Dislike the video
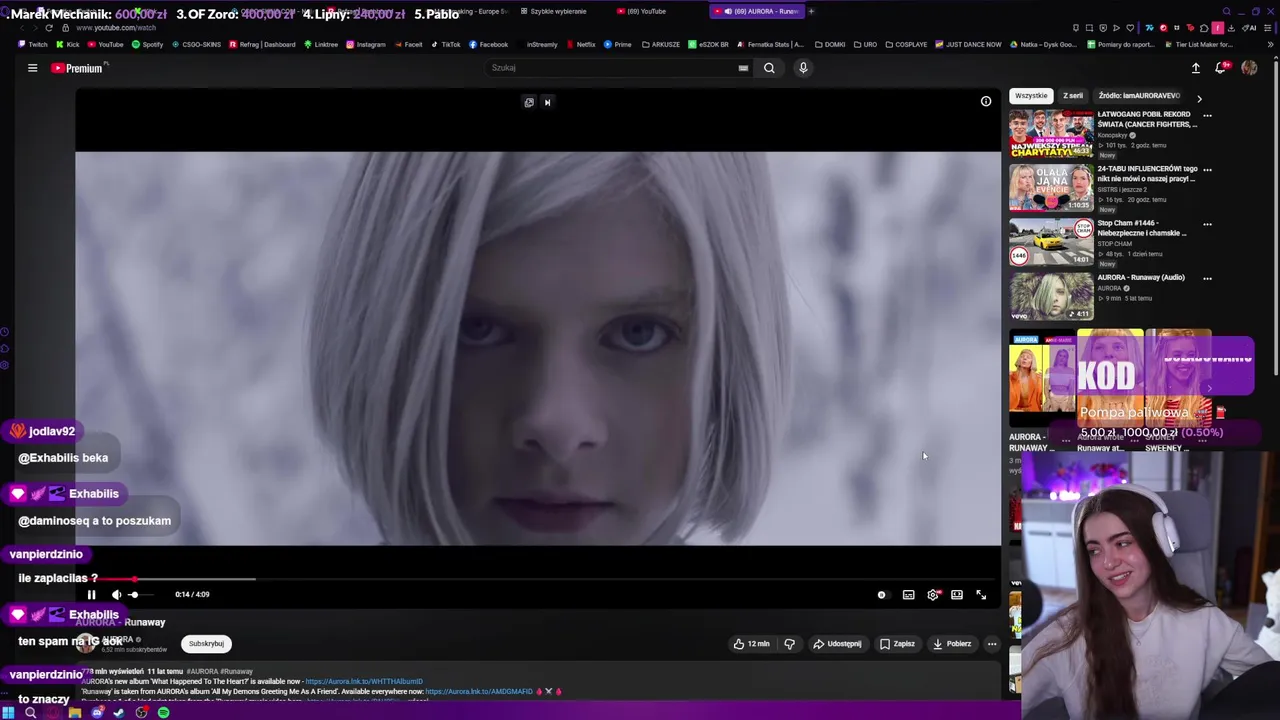This screenshot has width=1280, height=720. point(789,644)
